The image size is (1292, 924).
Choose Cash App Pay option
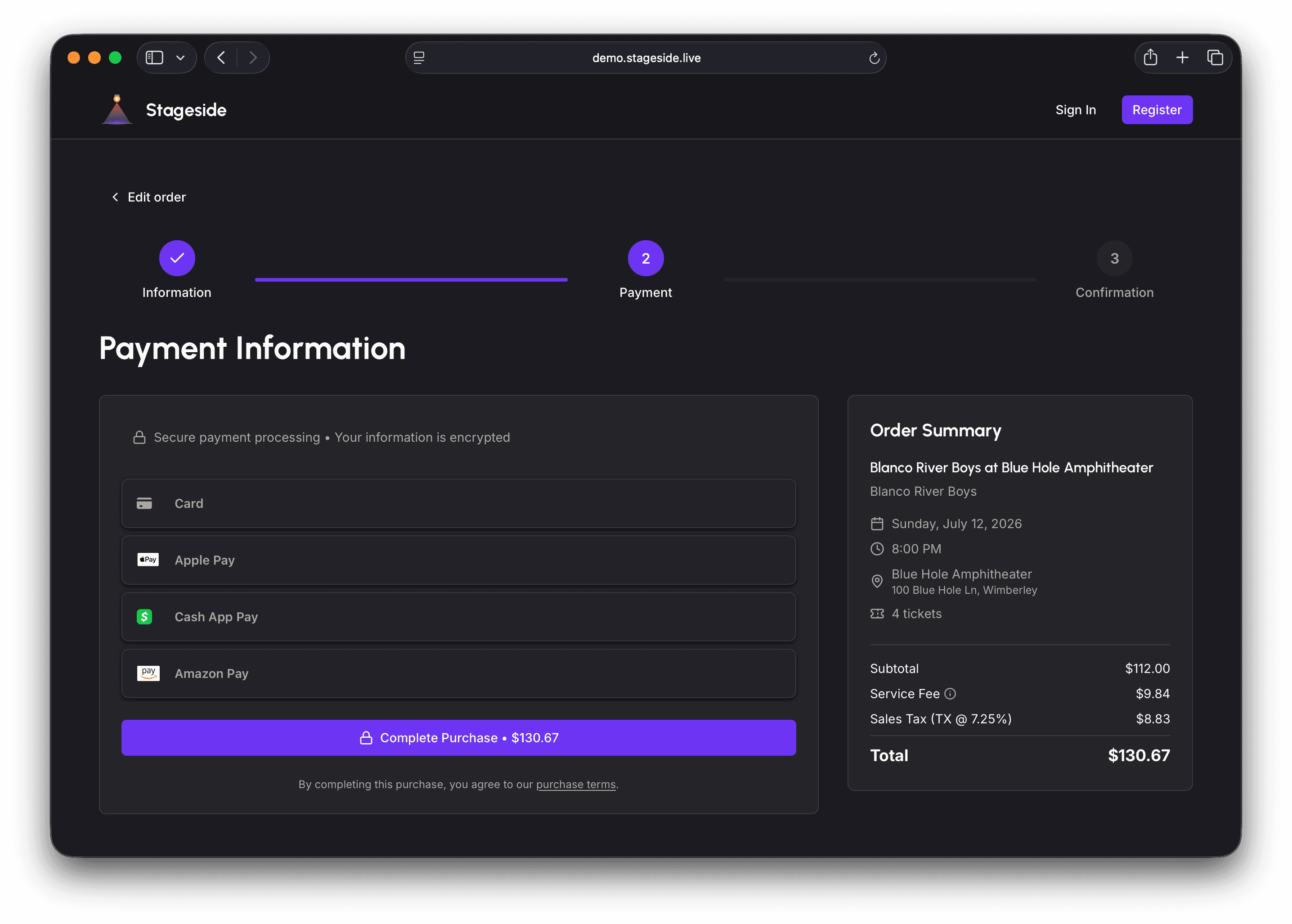click(458, 617)
